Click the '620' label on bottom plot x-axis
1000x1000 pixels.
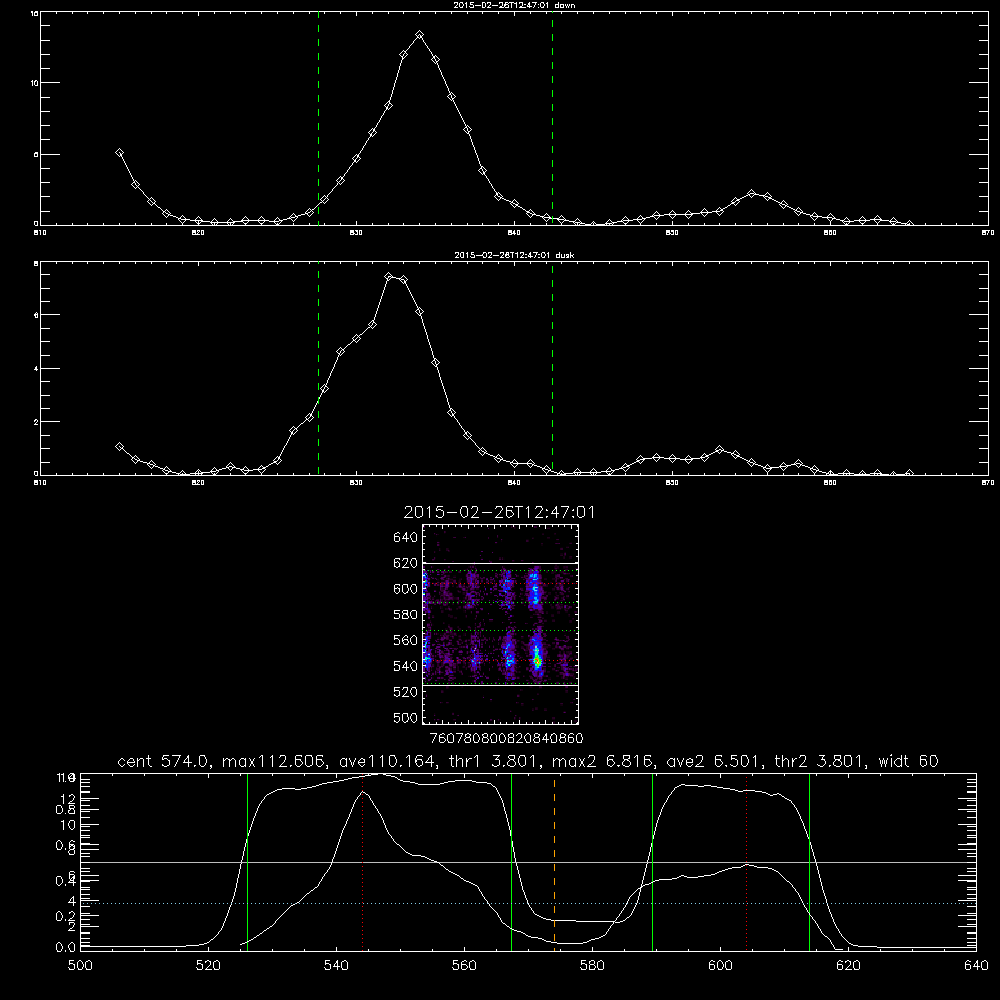tap(848, 966)
